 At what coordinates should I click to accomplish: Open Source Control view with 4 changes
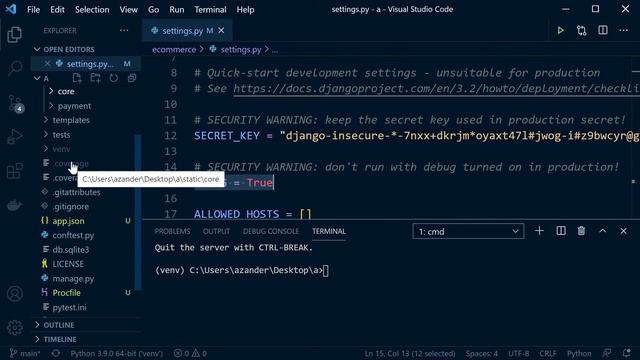[16, 103]
